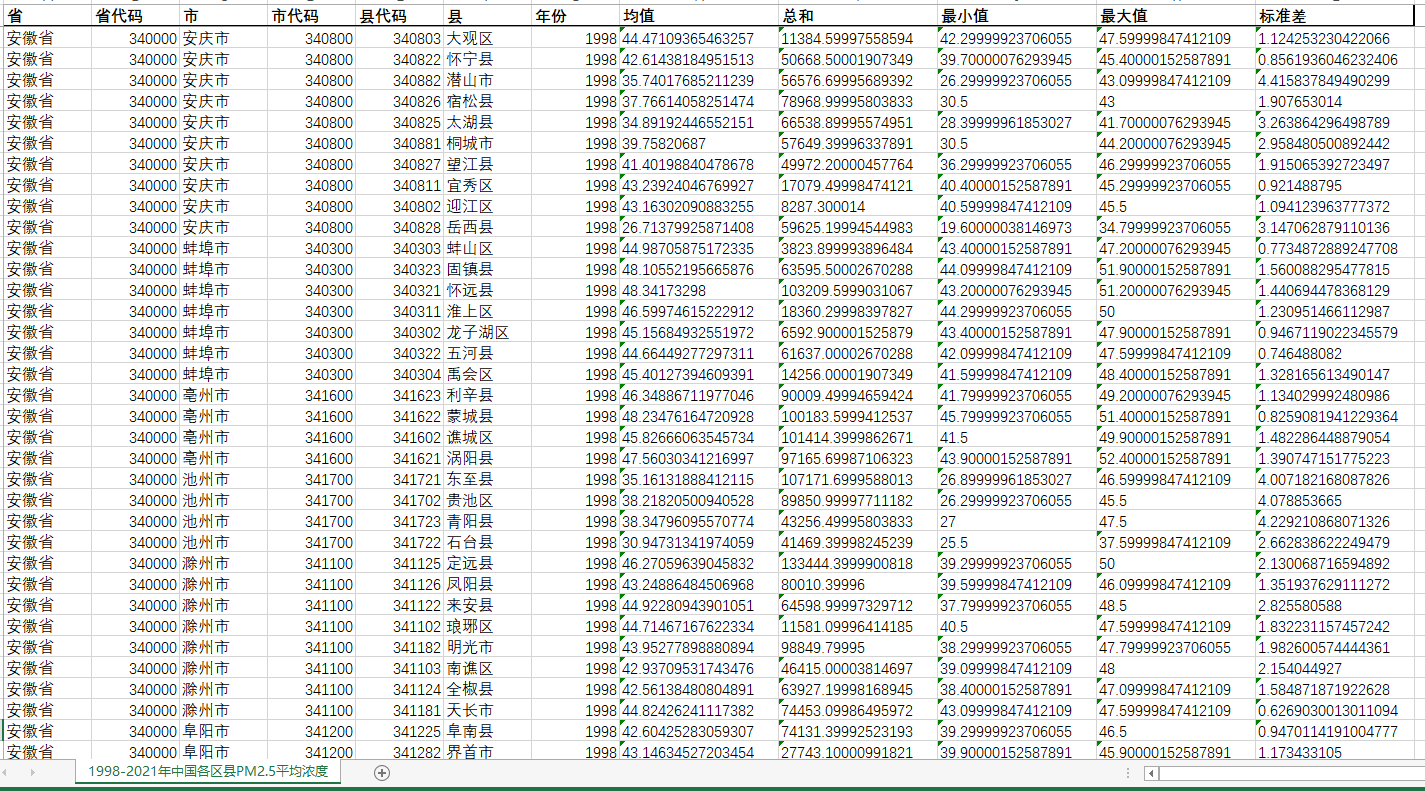Select minimum value cell 25.5
This screenshot has height=791, width=1425.
click(1017, 542)
